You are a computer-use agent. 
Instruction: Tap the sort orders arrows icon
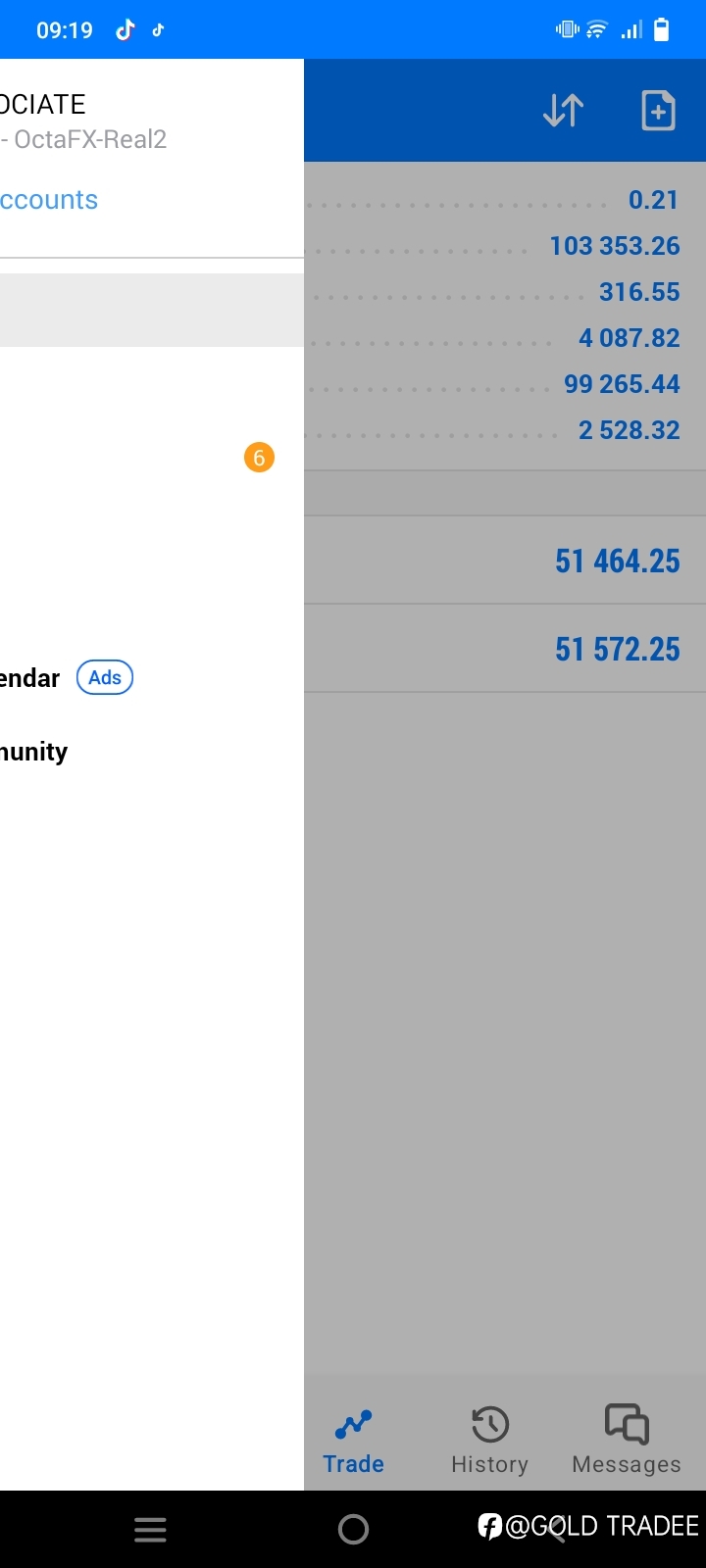(563, 111)
